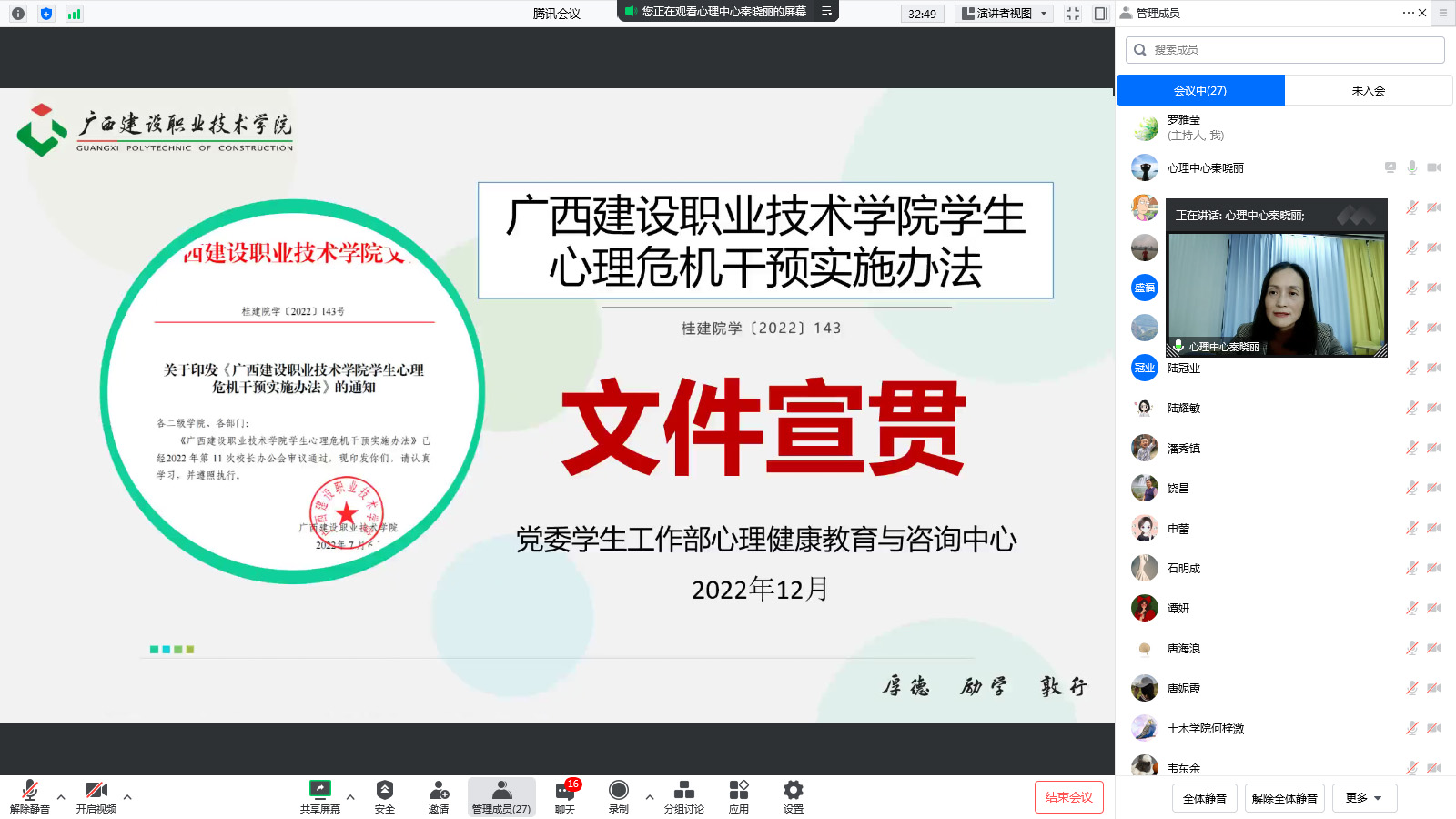Unmute microphone via 解除静音
Image resolution: width=1456 pixels, height=819 pixels.
tap(30, 795)
